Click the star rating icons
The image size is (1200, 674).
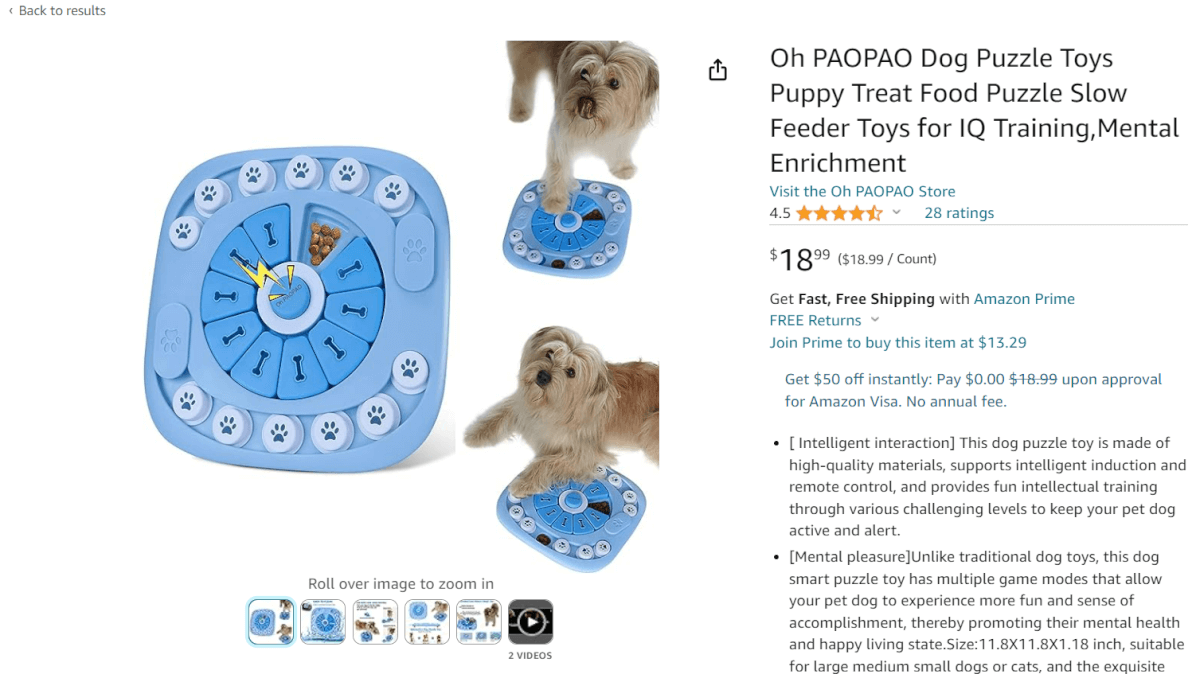[839, 213]
